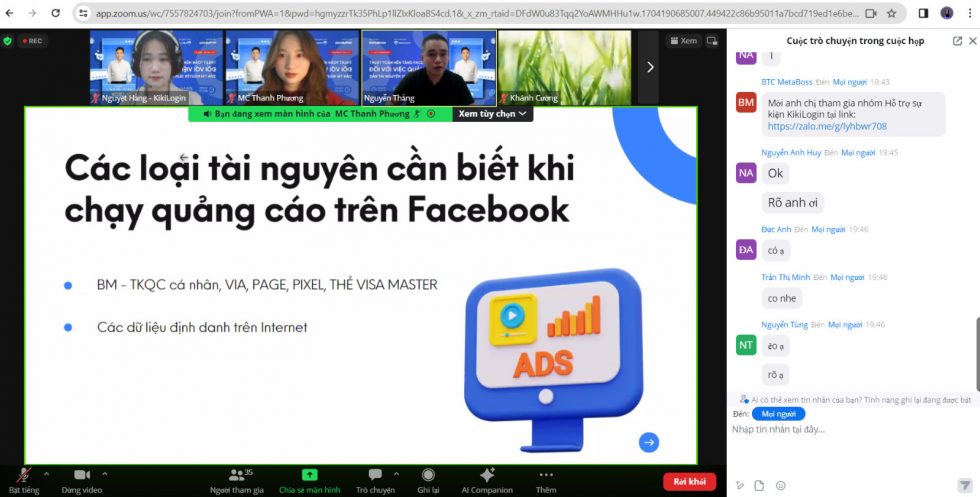
Task: Open the Xem view layout menu
Action: click(683, 41)
